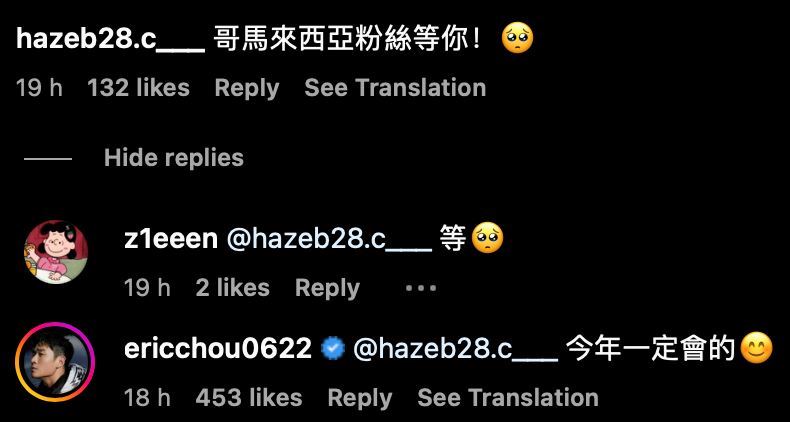Viewport: 790px width, 422px height.
Task: Open hazeb28.c___ username on top comment
Action: [110, 39]
